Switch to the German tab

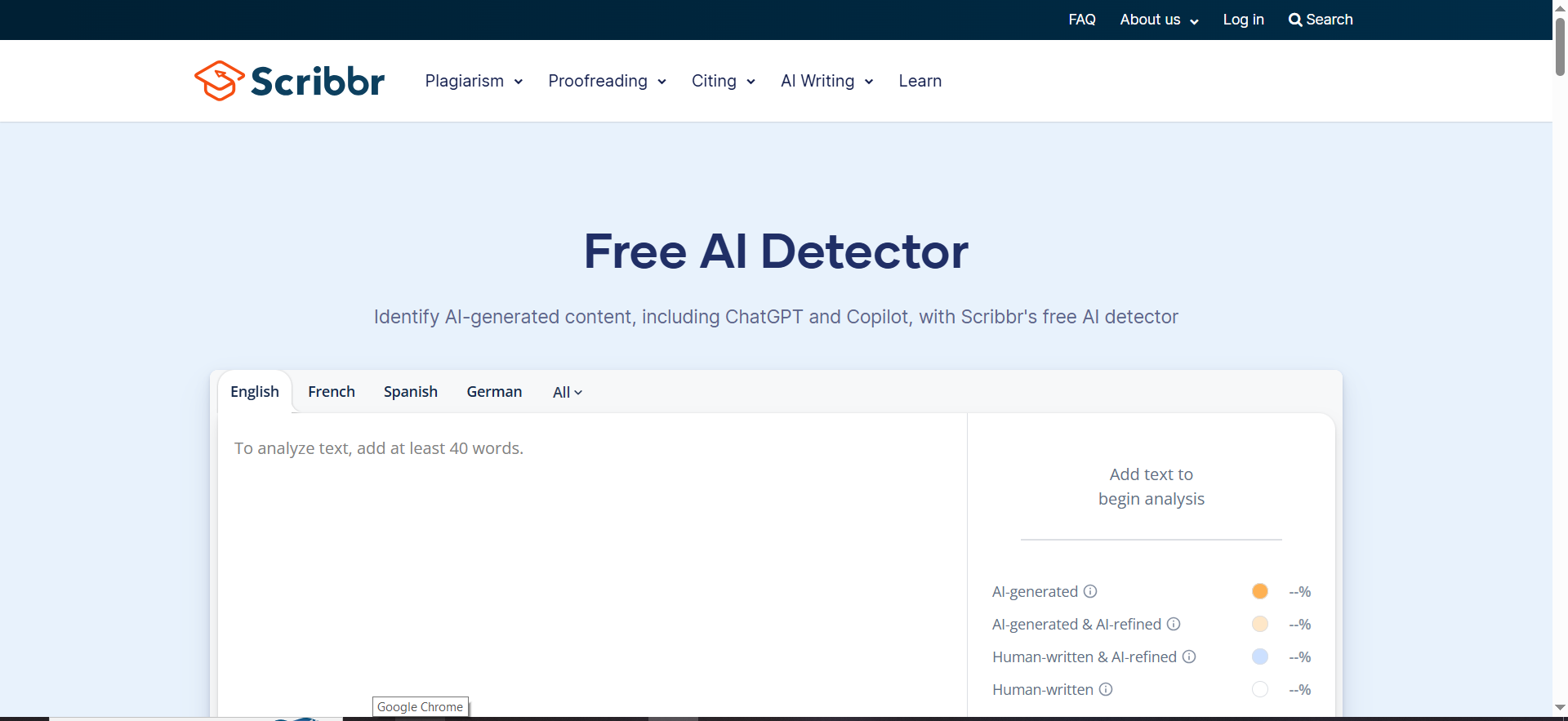[x=494, y=392]
